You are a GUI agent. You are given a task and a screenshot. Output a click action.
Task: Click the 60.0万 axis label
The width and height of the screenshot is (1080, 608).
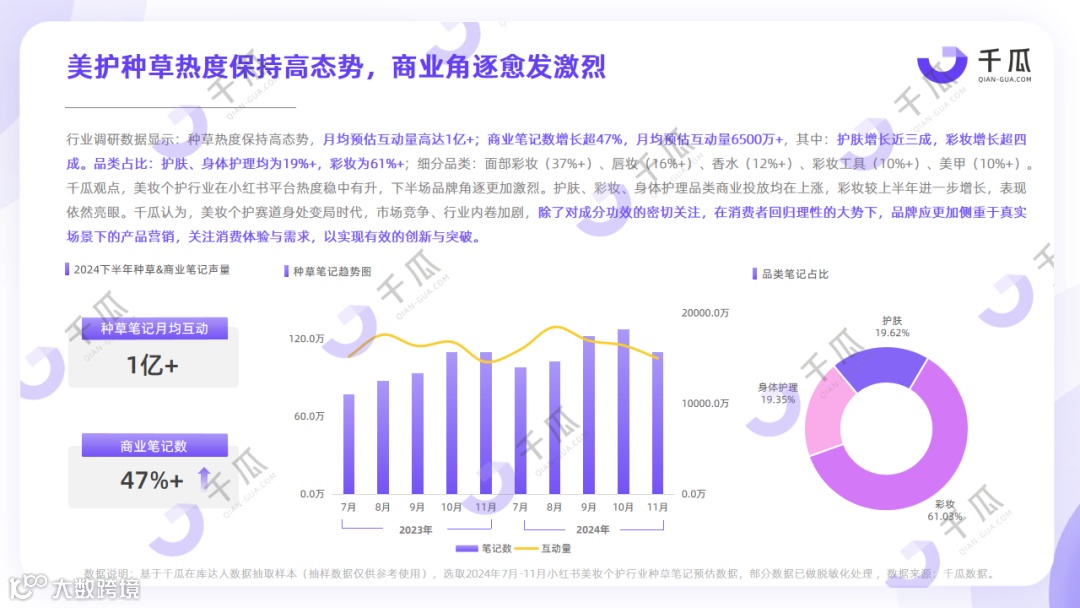pyautogui.click(x=309, y=416)
